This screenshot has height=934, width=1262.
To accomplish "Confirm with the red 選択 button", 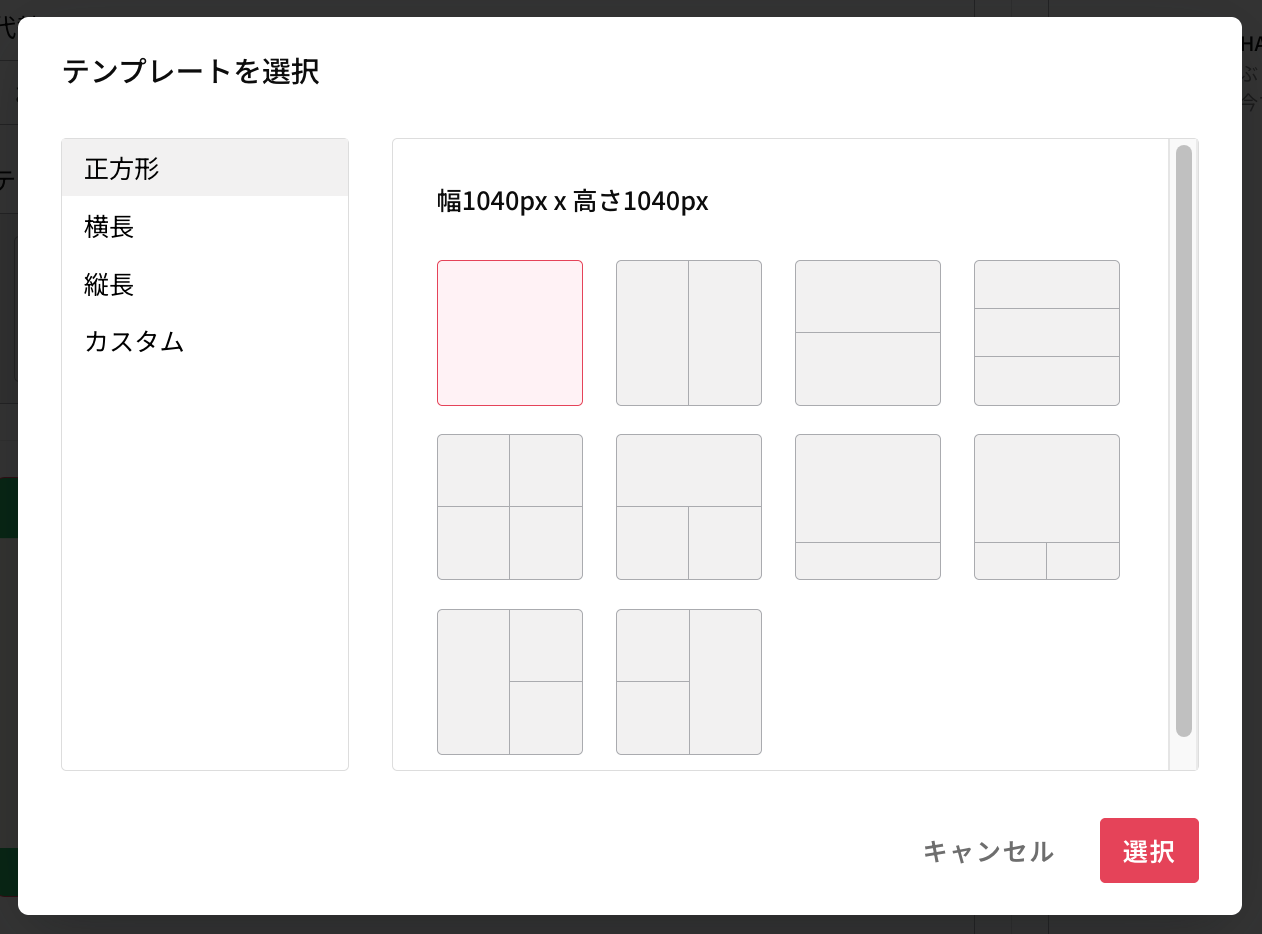I will tap(1149, 851).
